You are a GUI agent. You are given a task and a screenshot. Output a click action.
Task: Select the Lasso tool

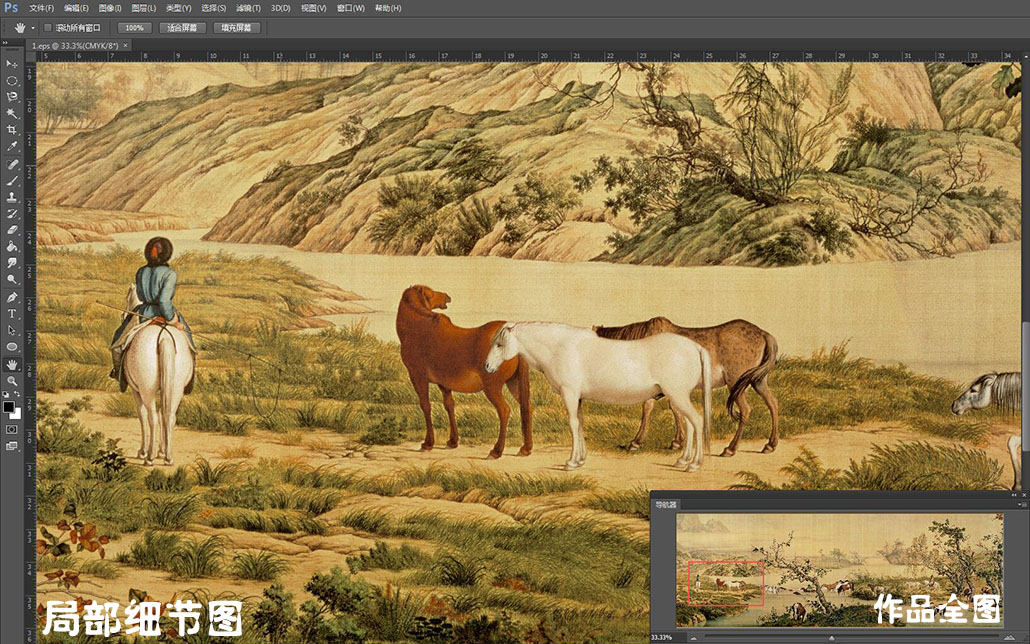coord(12,97)
